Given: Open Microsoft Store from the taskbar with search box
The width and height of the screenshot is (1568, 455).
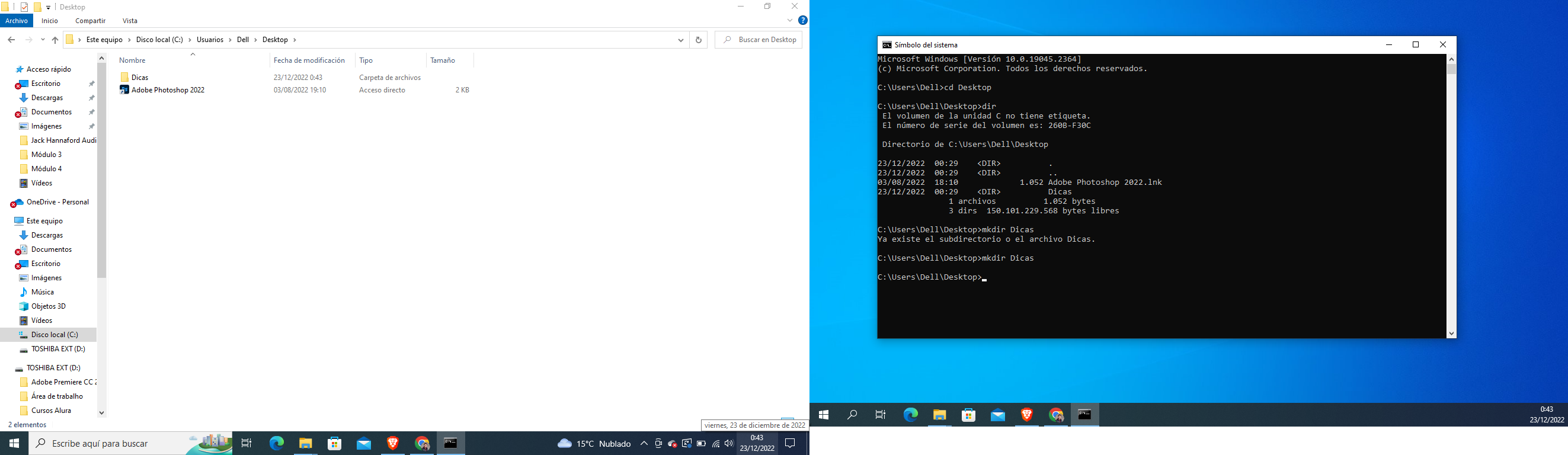Looking at the screenshot, I should point(335,443).
